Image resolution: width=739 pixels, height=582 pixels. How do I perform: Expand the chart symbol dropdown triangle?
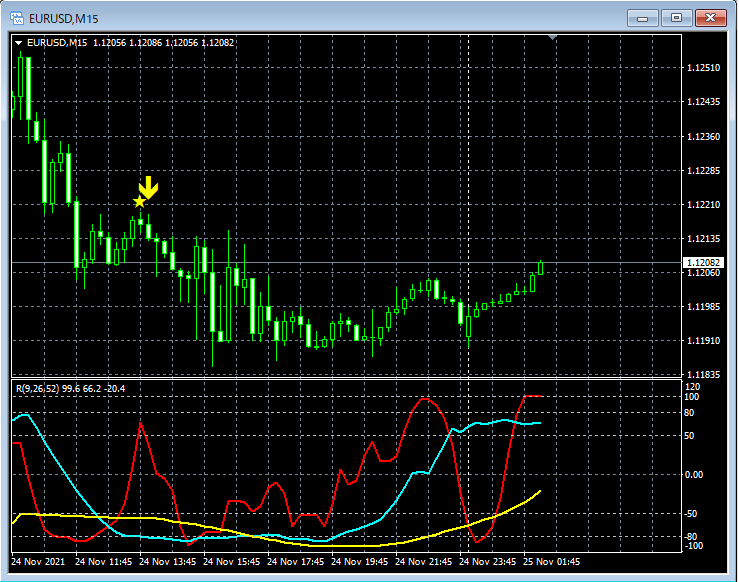(19, 43)
